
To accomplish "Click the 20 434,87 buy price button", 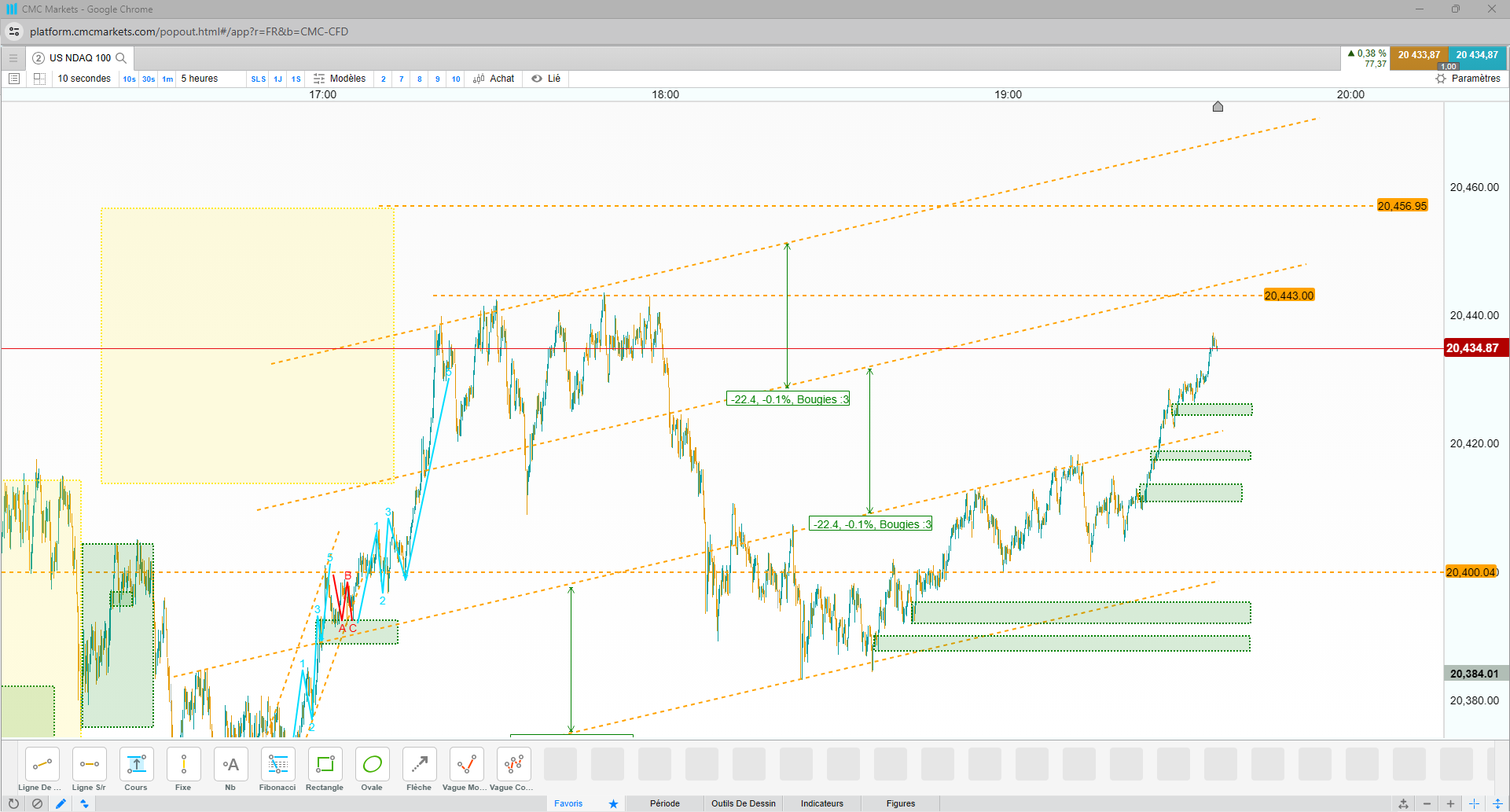I will point(1477,55).
